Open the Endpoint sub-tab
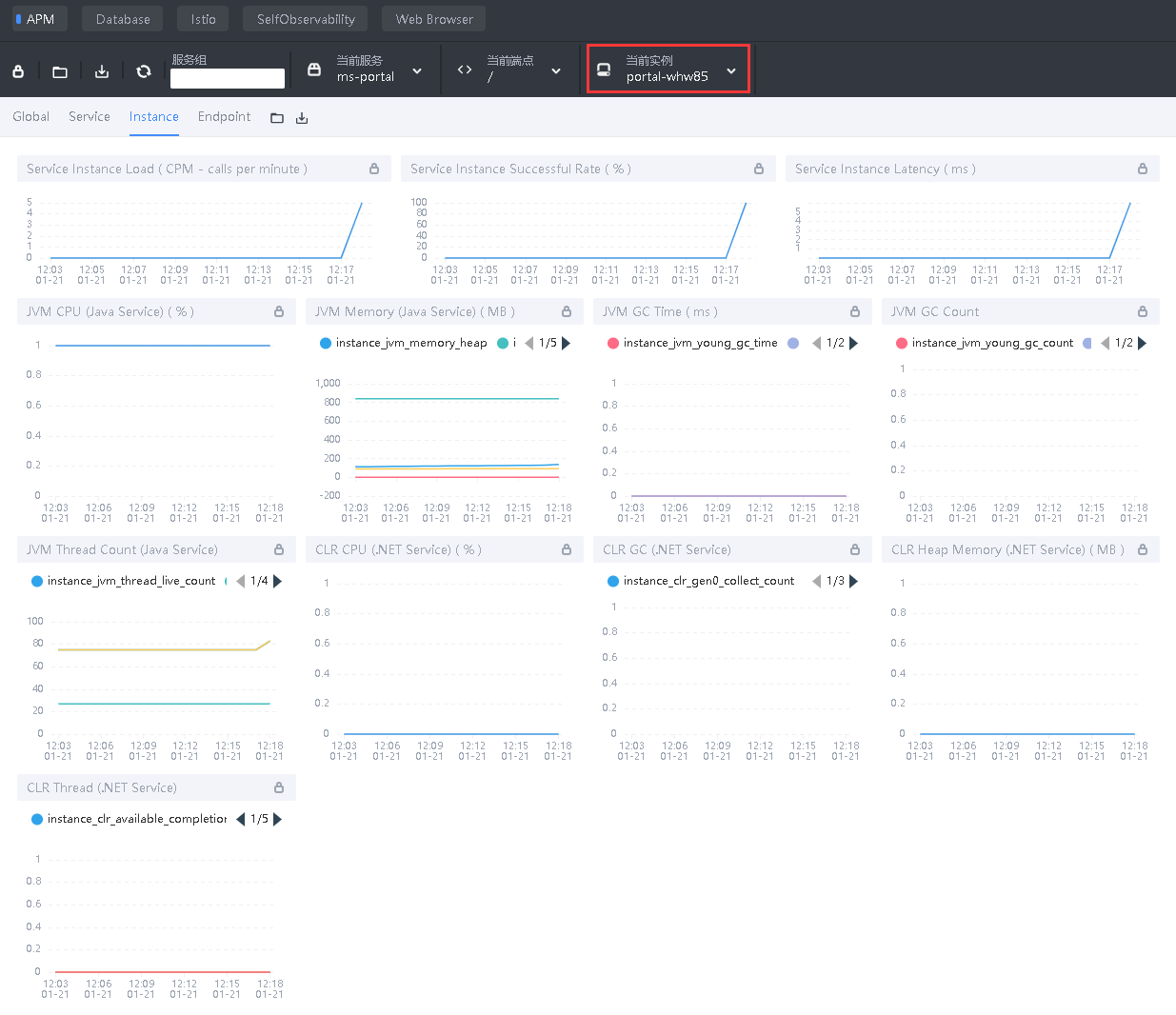Viewport: 1176px width, 1015px height. (225, 116)
